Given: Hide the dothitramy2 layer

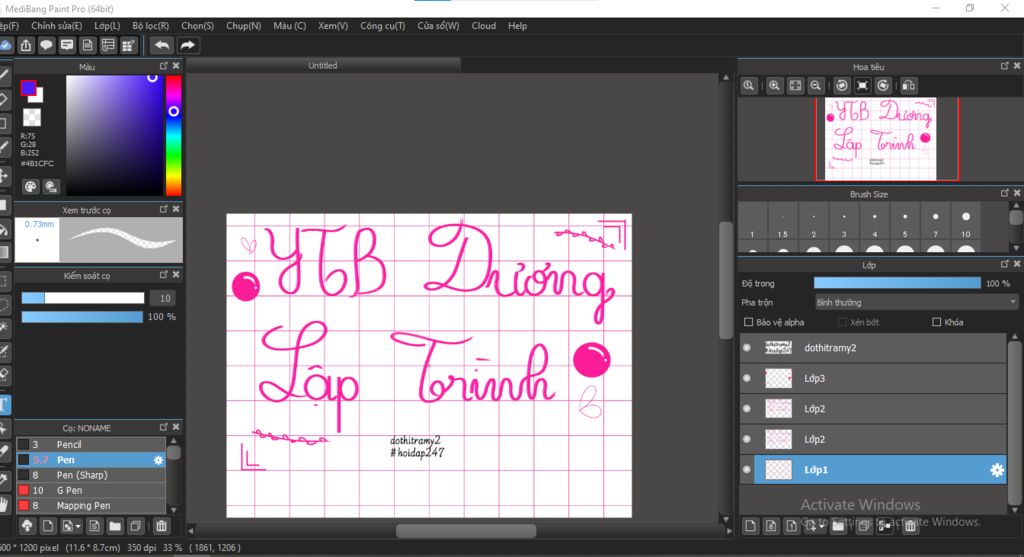Looking at the screenshot, I should point(747,348).
